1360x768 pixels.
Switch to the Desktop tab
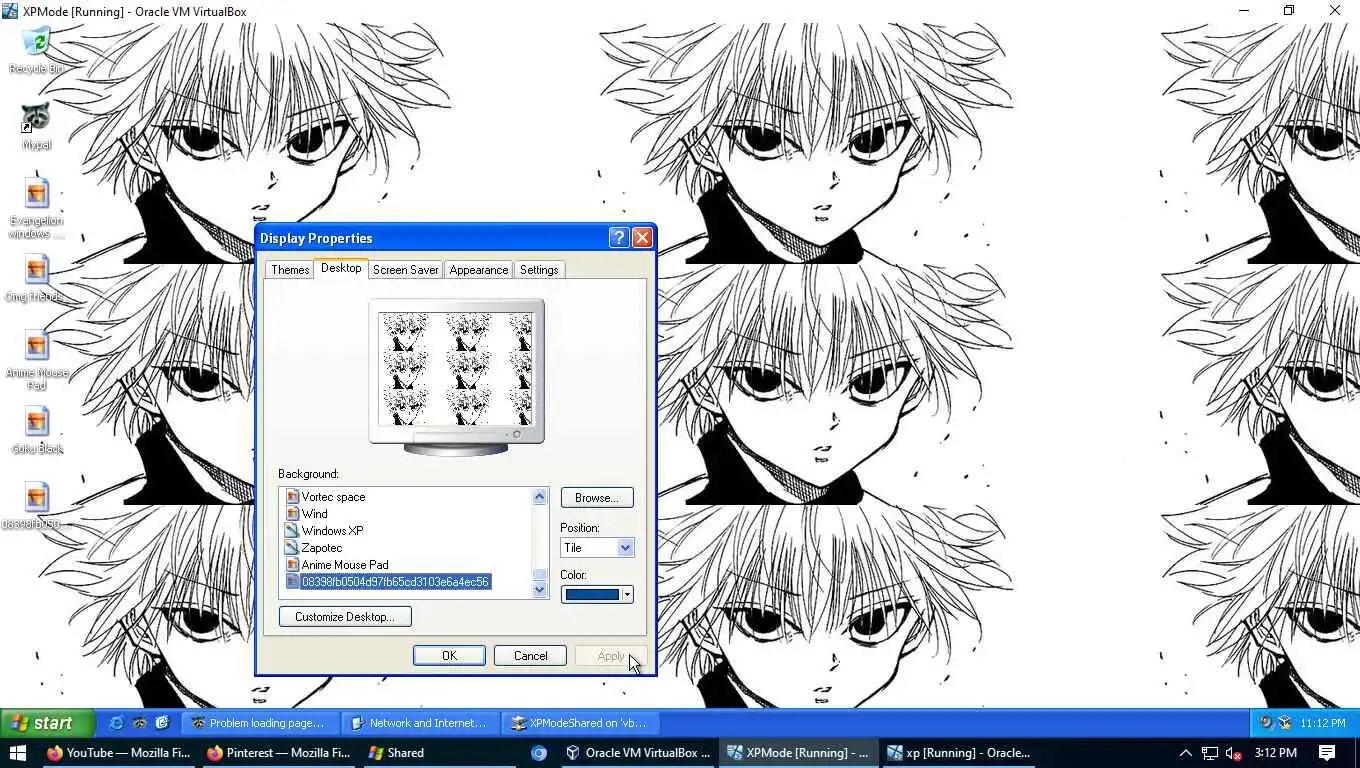pos(341,268)
